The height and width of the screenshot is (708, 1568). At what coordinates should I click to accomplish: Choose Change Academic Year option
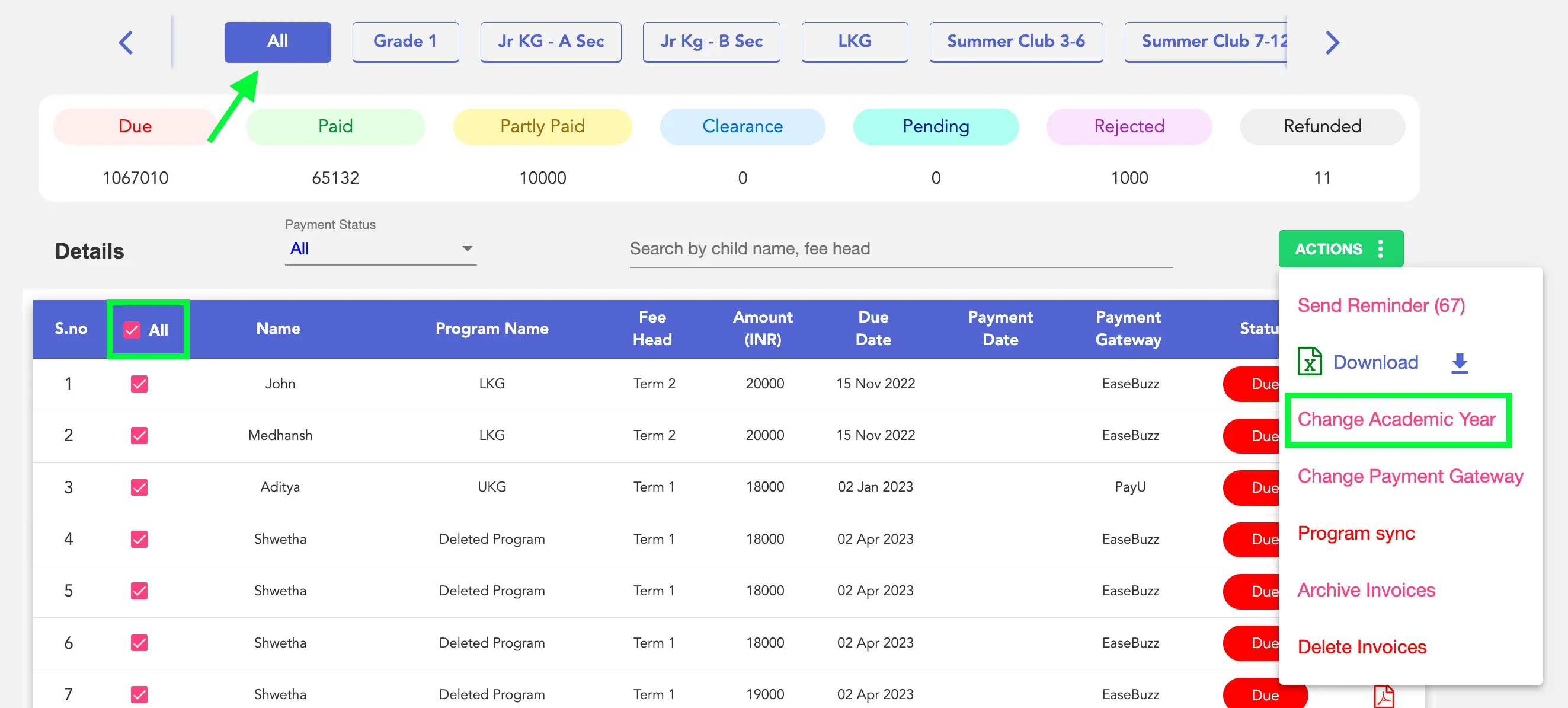point(1396,419)
